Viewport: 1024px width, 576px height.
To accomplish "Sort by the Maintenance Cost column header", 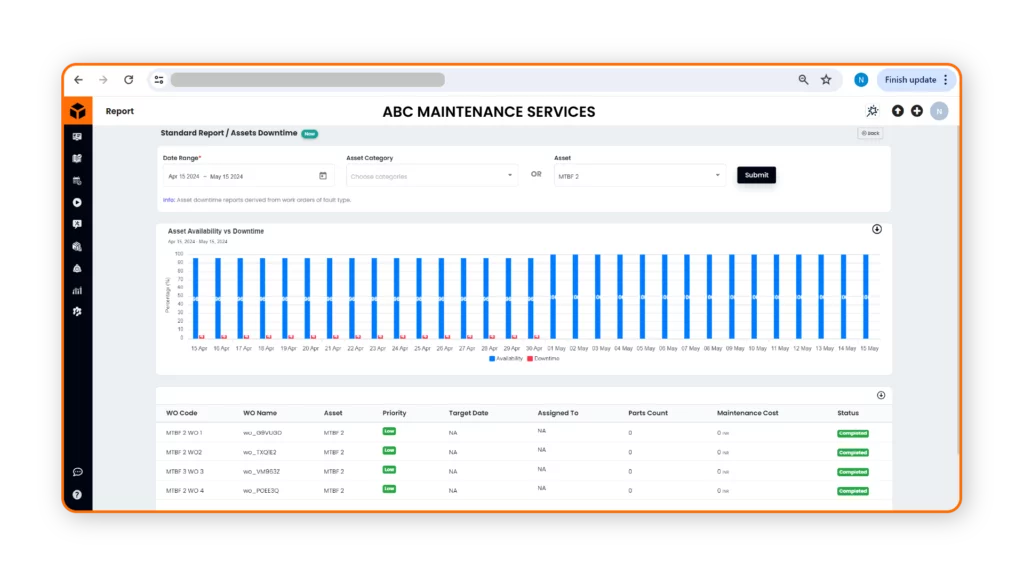I will click(748, 413).
